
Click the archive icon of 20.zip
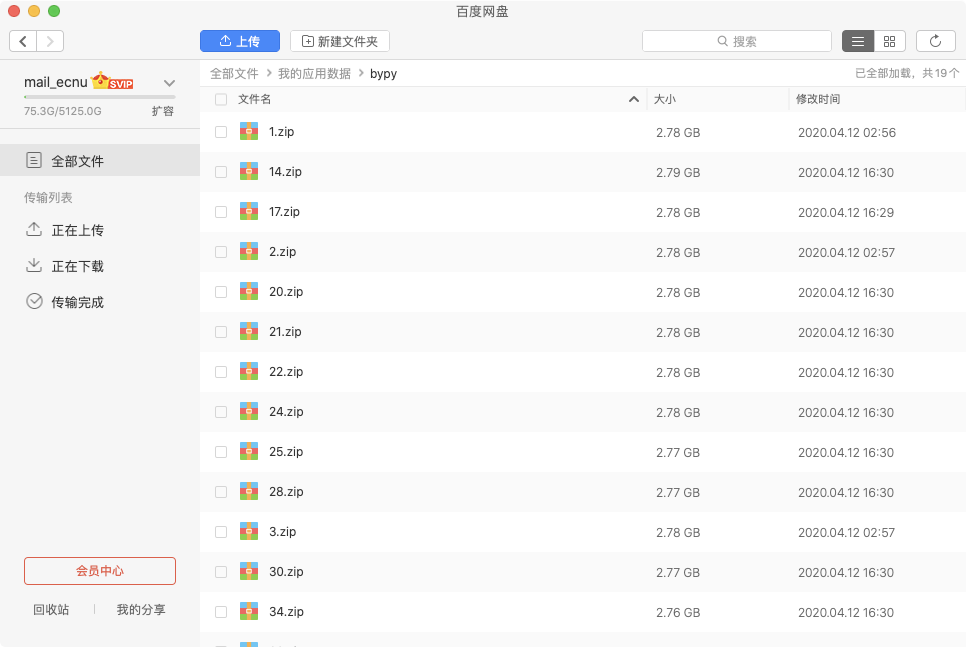[x=249, y=291]
